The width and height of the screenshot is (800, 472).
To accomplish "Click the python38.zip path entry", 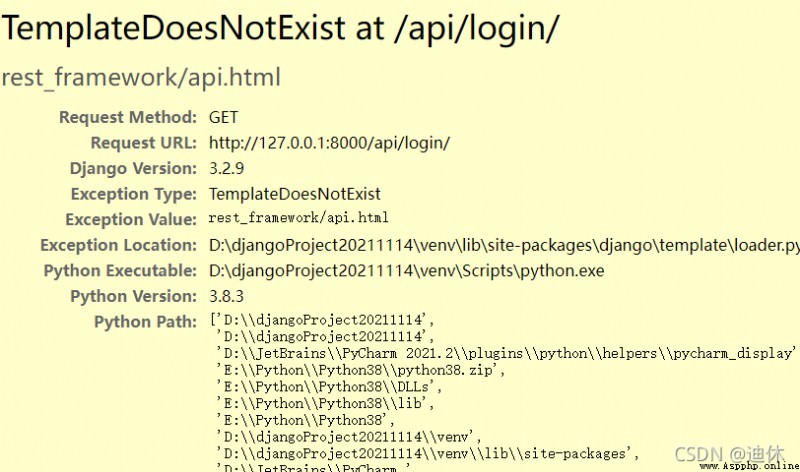I will [x=361, y=370].
